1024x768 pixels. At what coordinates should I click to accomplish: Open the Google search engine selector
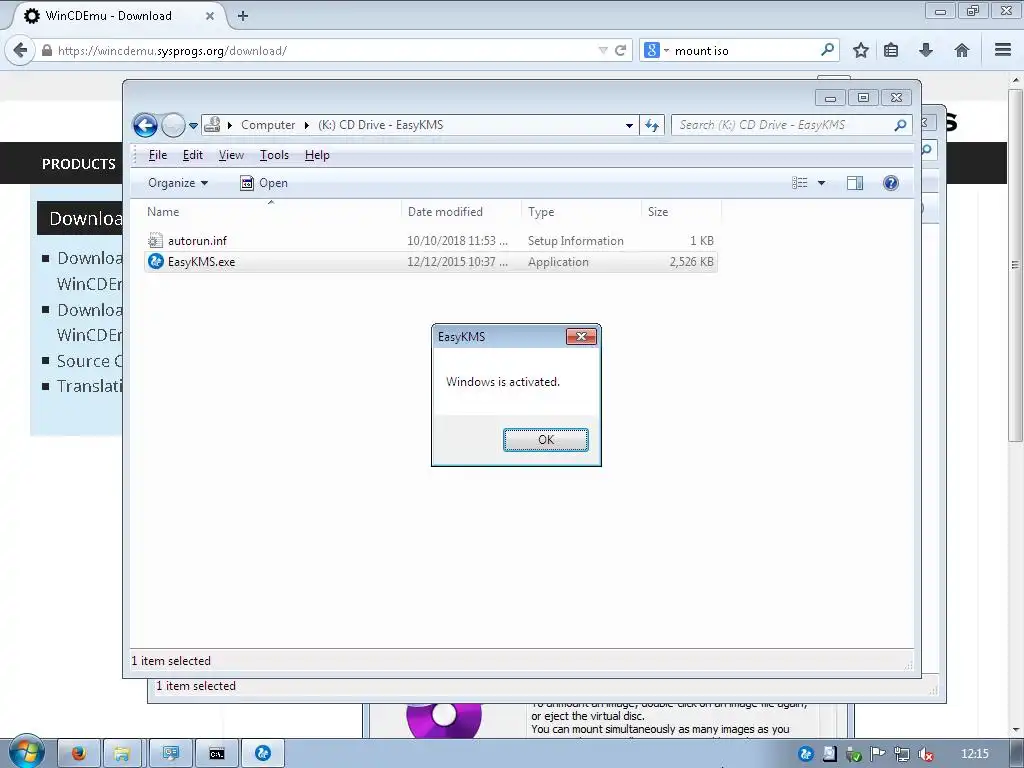click(656, 50)
